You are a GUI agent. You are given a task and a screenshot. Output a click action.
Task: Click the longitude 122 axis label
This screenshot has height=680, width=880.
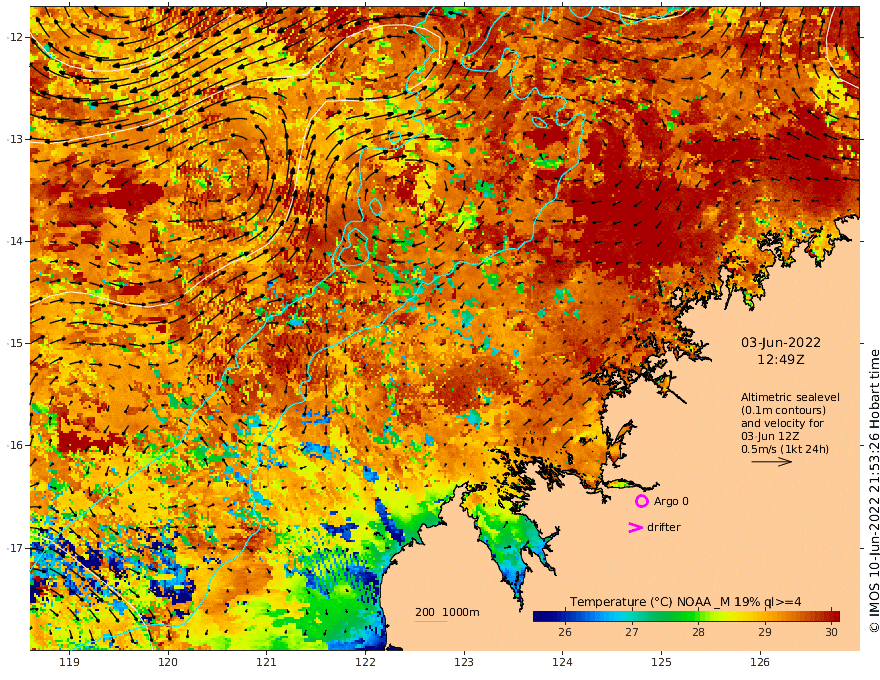365,662
